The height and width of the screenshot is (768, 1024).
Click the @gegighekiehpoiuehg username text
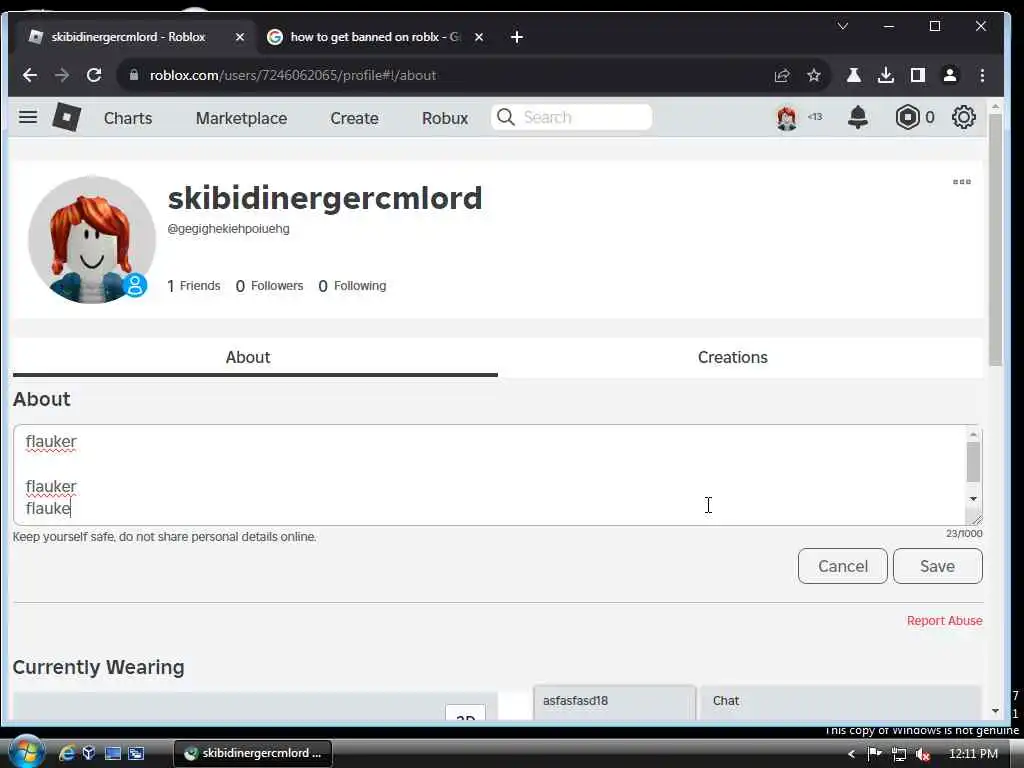[x=229, y=229]
